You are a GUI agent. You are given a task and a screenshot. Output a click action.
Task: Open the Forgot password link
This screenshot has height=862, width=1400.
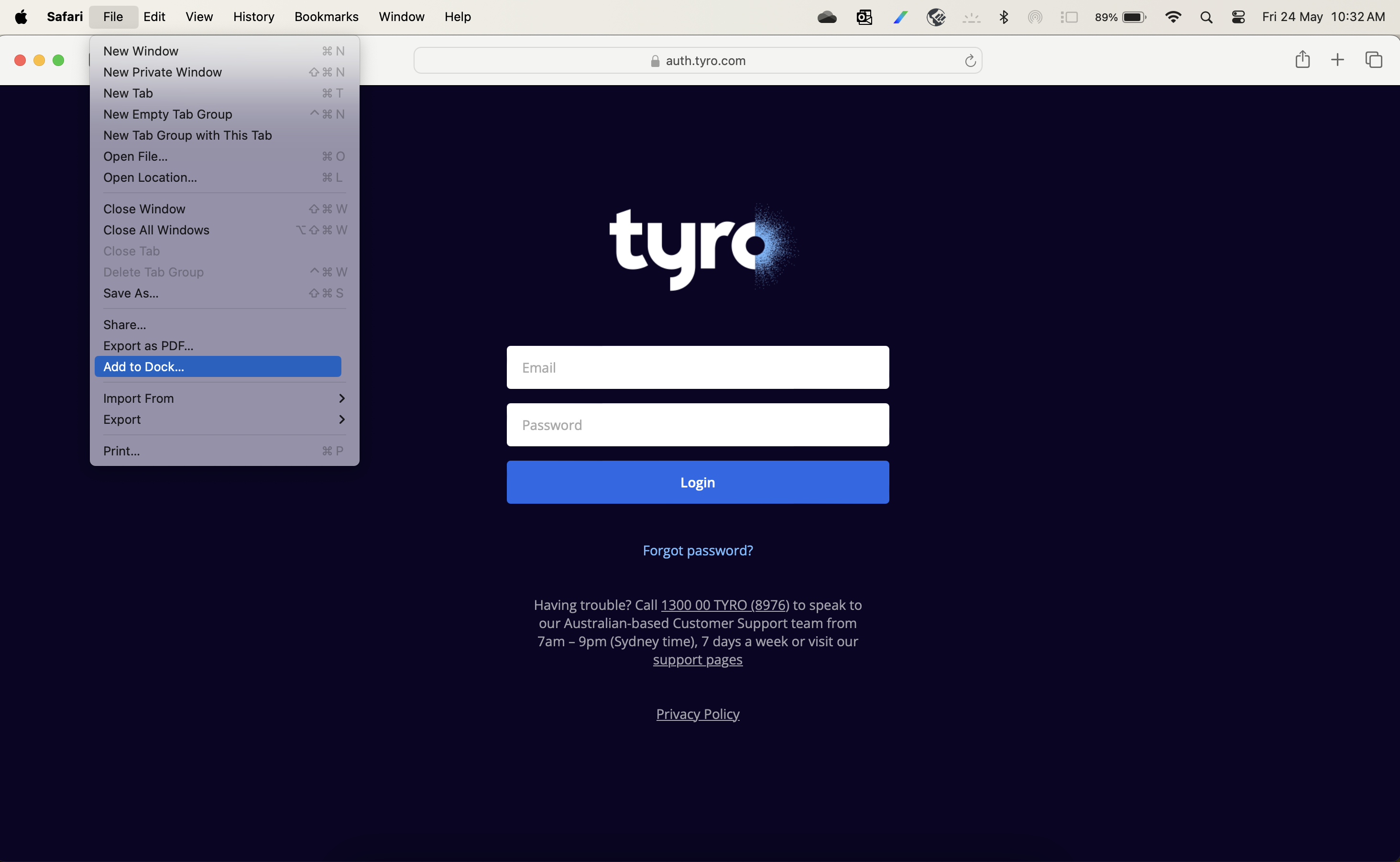click(x=698, y=550)
